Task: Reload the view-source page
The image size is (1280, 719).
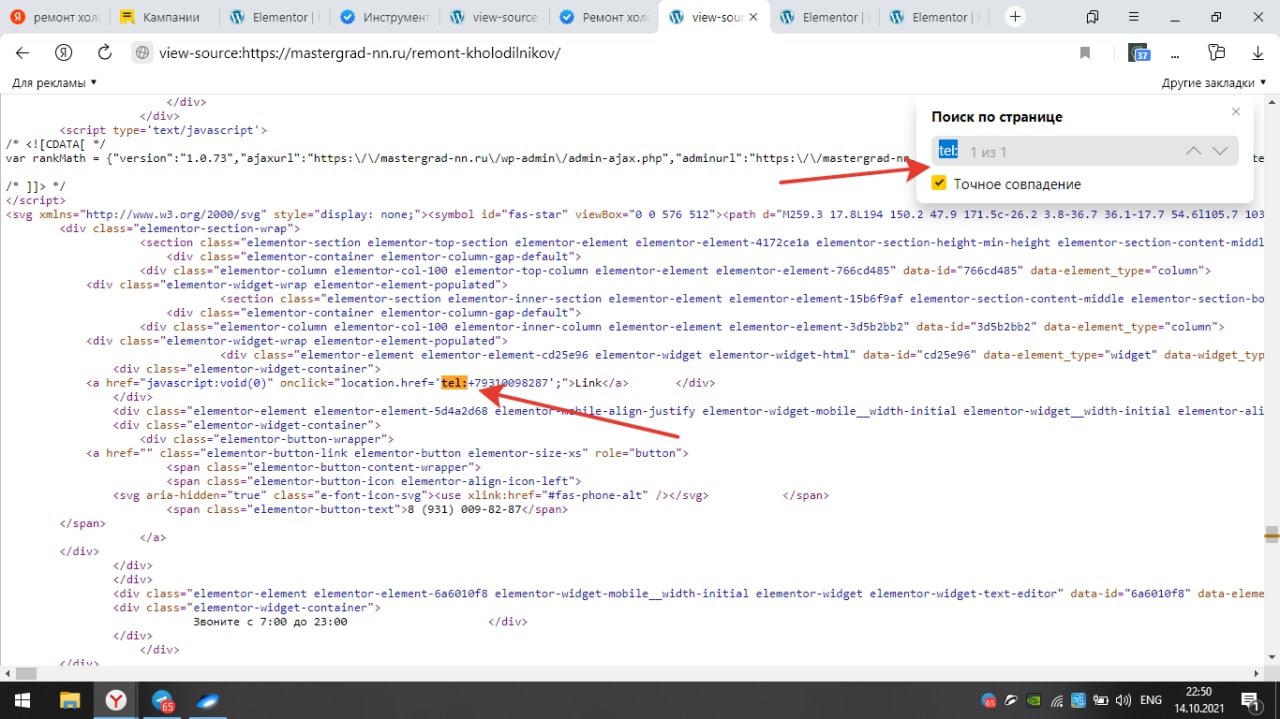Action: click(x=104, y=53)
